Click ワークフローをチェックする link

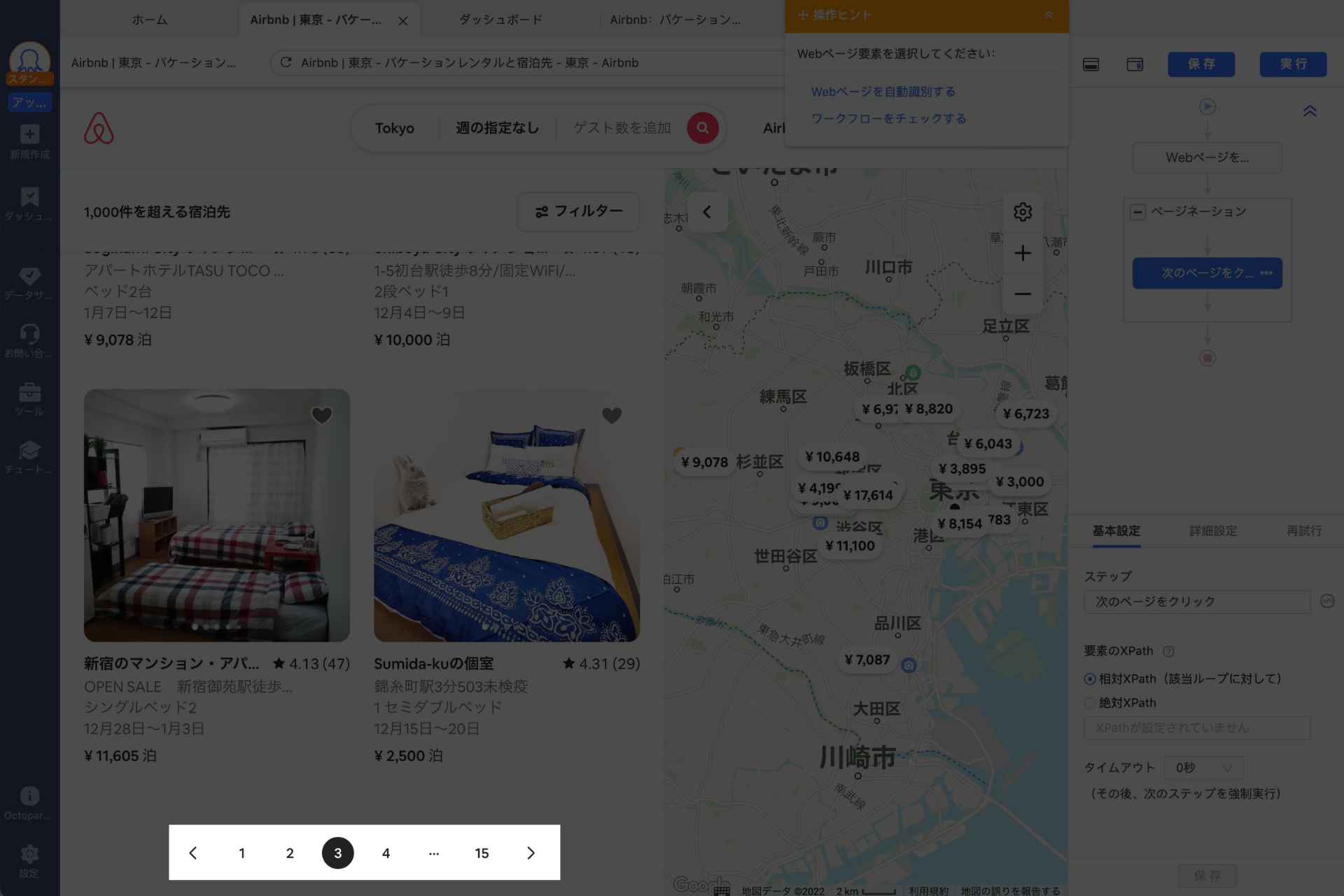pyautogui.click(x=888, y=118)
